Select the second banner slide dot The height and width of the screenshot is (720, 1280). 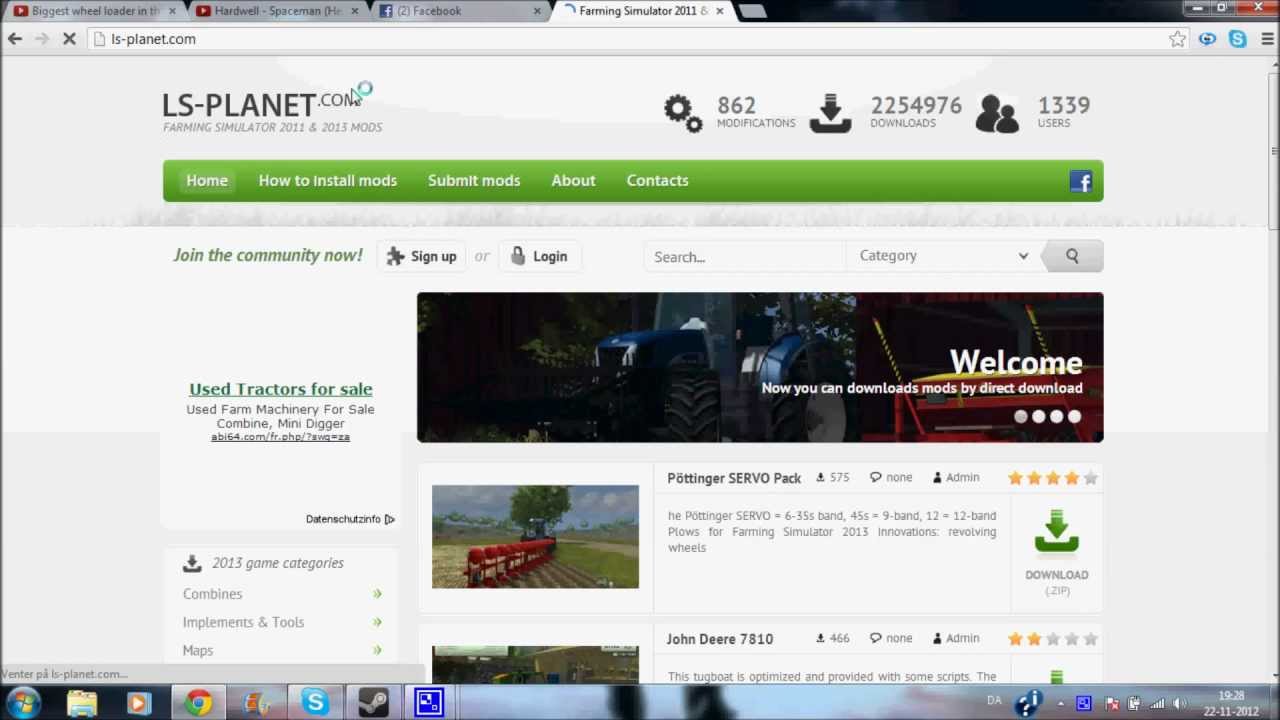coord(1039,416)
